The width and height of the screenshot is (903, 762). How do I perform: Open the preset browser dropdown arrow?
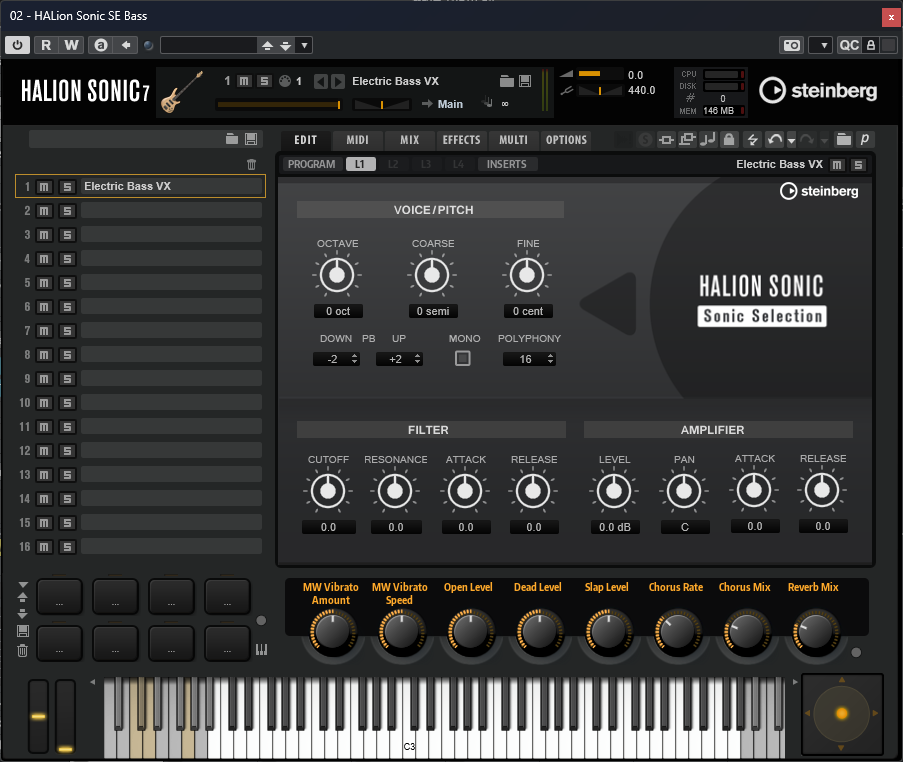(305, 45)
